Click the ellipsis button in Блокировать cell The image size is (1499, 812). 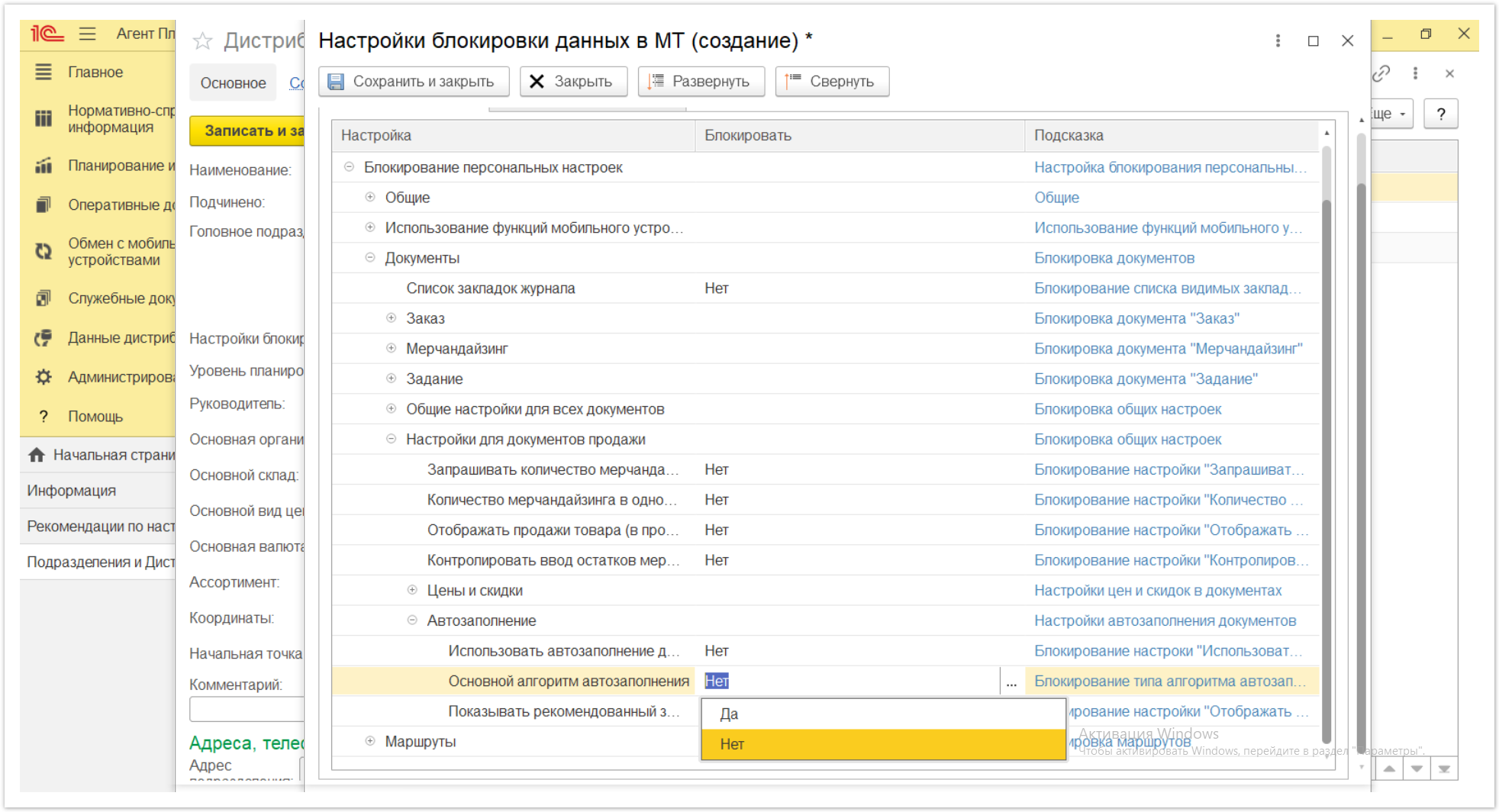point(1011,681)
